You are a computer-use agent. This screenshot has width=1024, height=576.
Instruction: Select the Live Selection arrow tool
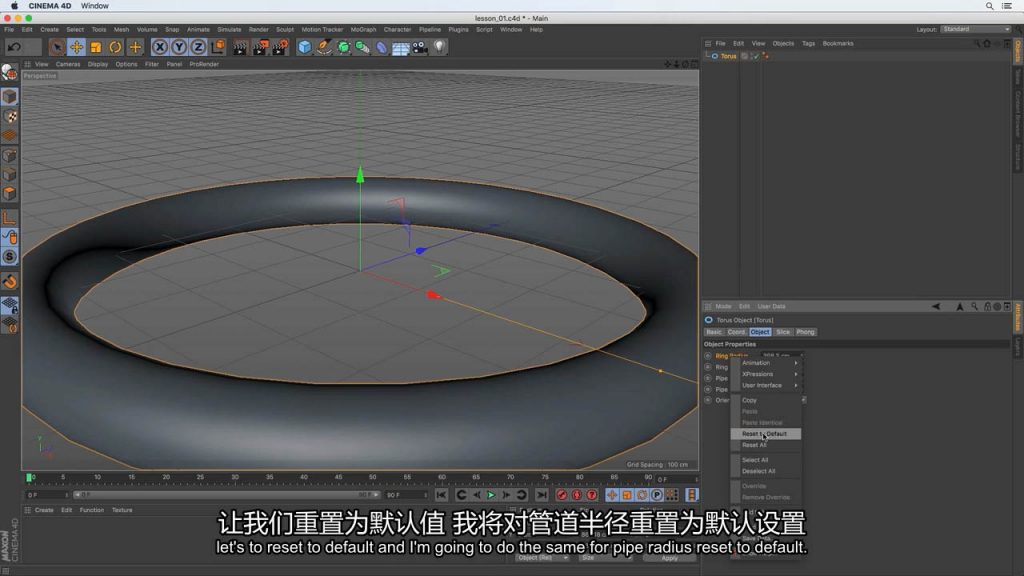57,47
